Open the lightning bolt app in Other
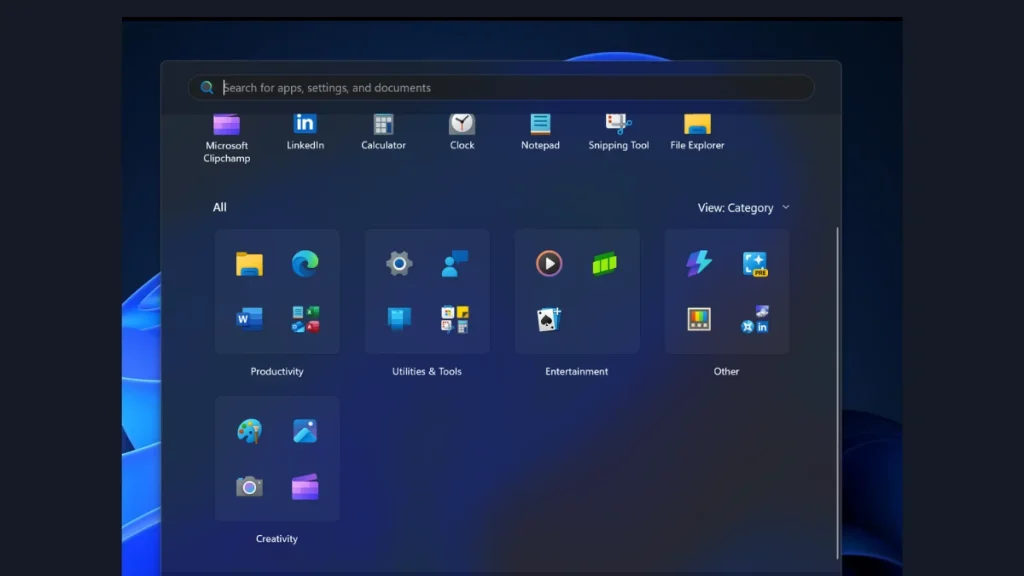This screenshot has width=1024, height=576. click(x=699, y=264)
